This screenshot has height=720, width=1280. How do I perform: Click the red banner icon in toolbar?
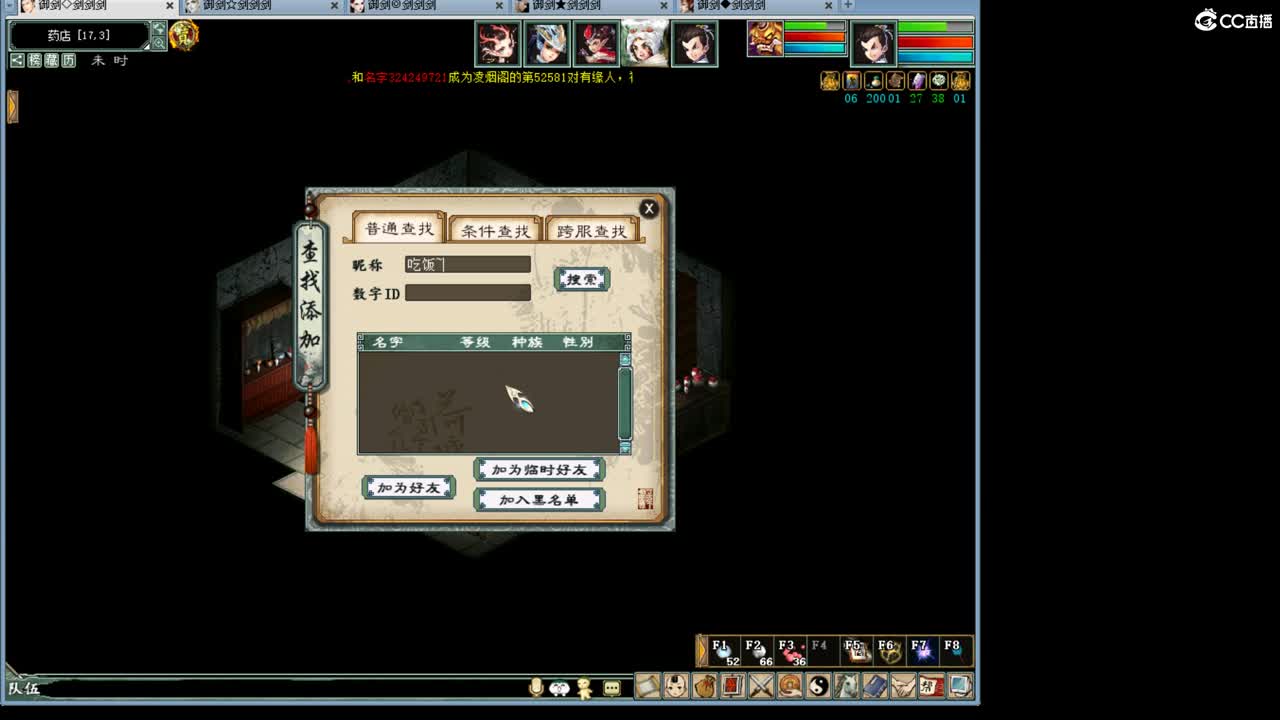coord(733,687)
